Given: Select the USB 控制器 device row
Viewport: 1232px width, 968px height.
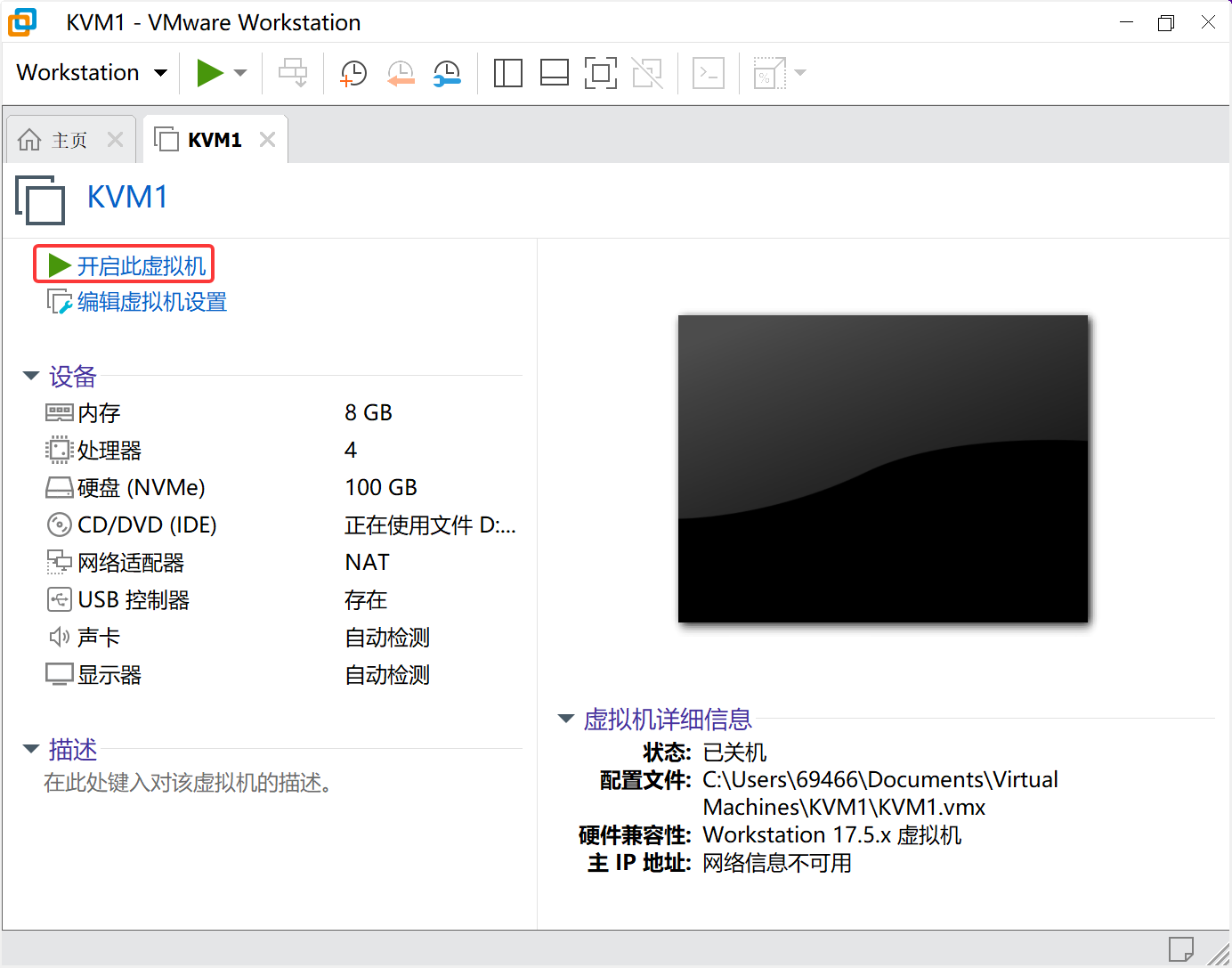Looking at the screenshot, I should 283,600.
